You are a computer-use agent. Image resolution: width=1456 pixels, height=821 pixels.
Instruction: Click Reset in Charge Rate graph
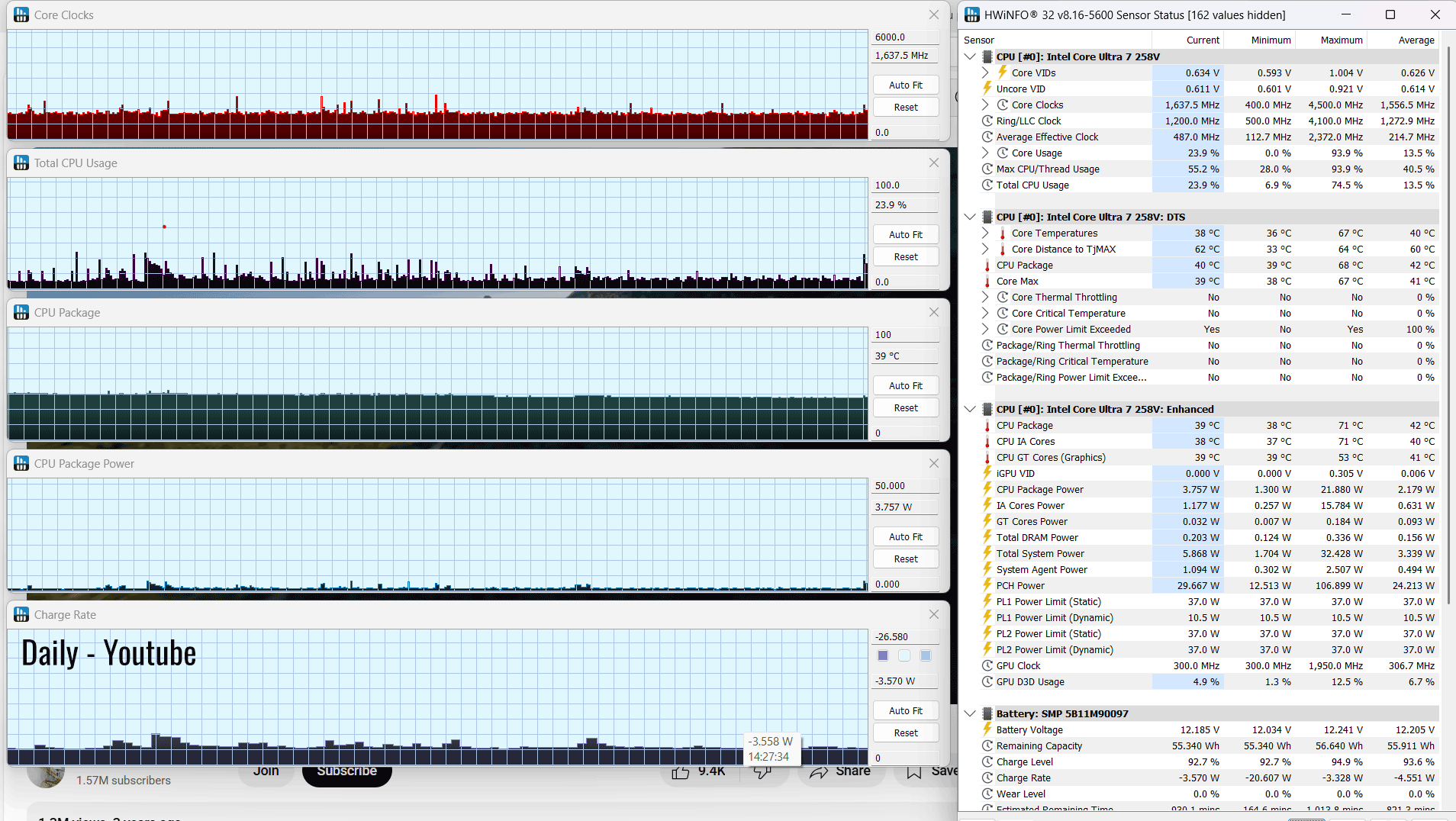pos(906,732)
